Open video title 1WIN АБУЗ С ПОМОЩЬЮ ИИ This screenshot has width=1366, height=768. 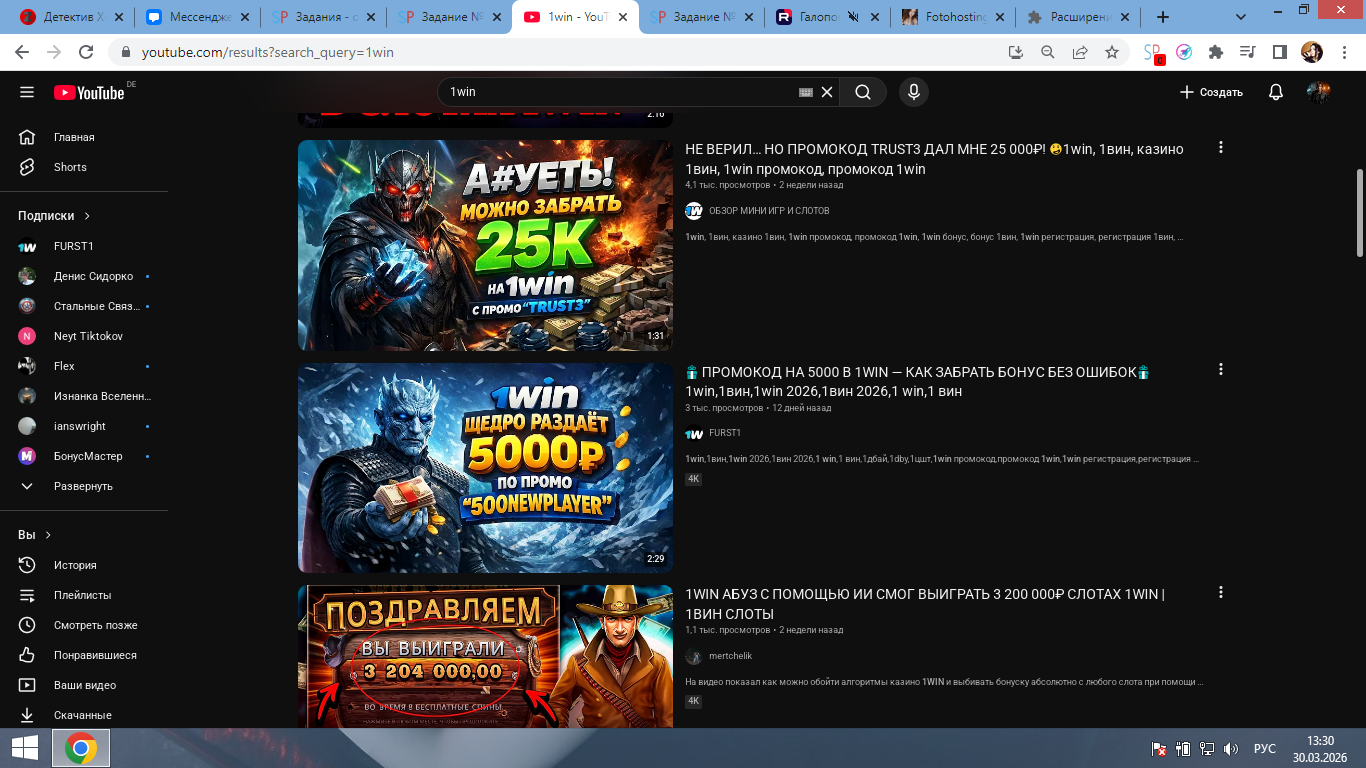(x=925, y=604)
